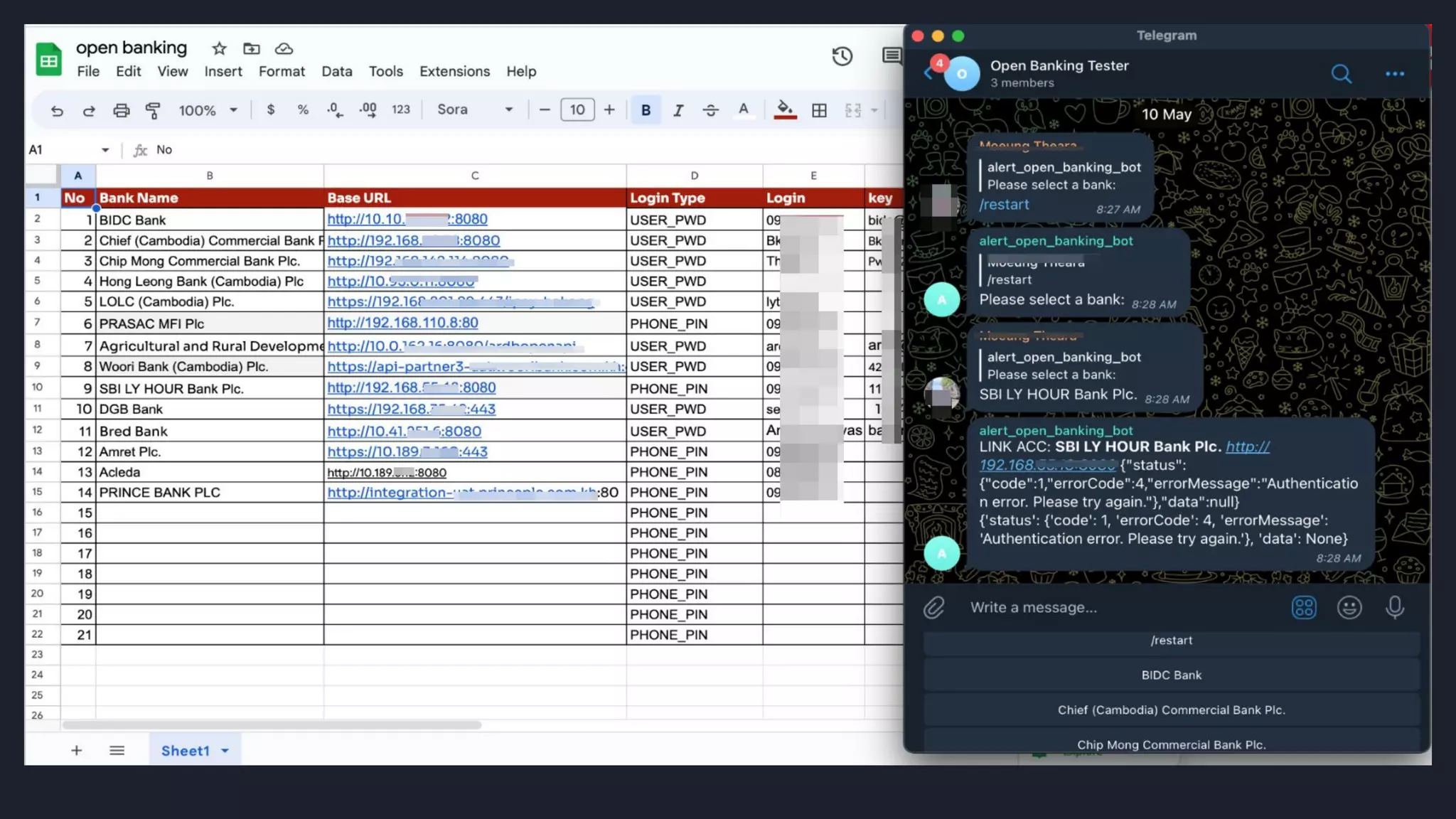The width and height of the screenshot is (1456, 819).
Task: Open the Tools menu
Action: (386, 71)
